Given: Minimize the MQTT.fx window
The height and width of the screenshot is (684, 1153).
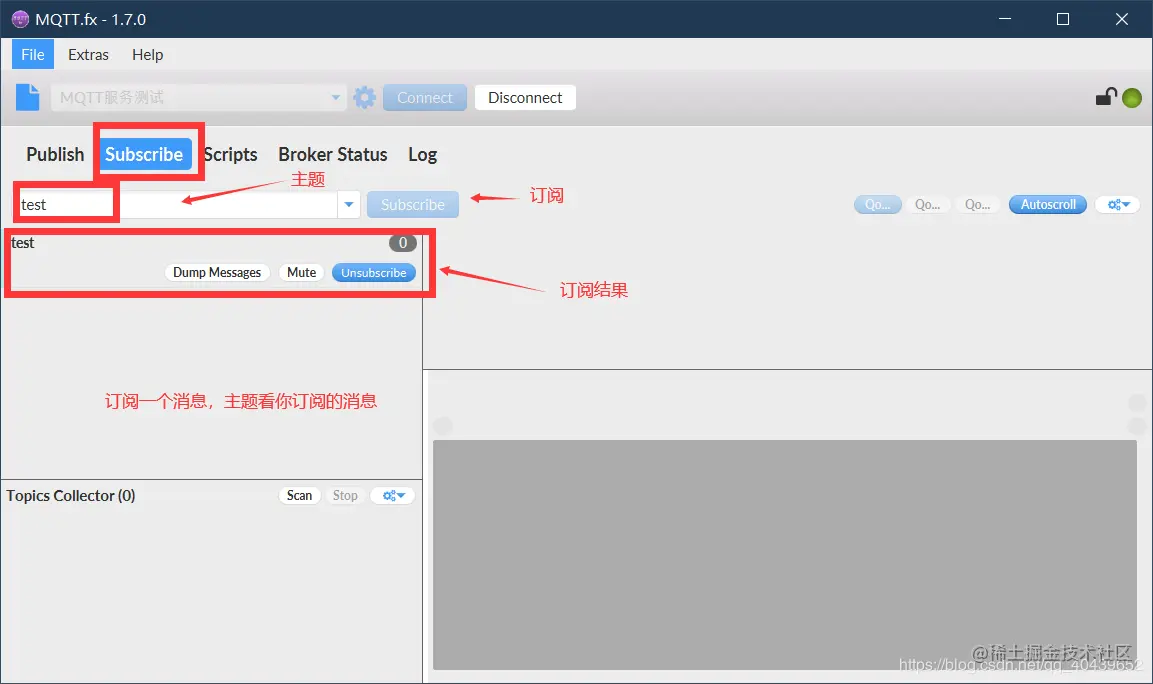Looking at the screenshot, I should [x=1005, y=19].
